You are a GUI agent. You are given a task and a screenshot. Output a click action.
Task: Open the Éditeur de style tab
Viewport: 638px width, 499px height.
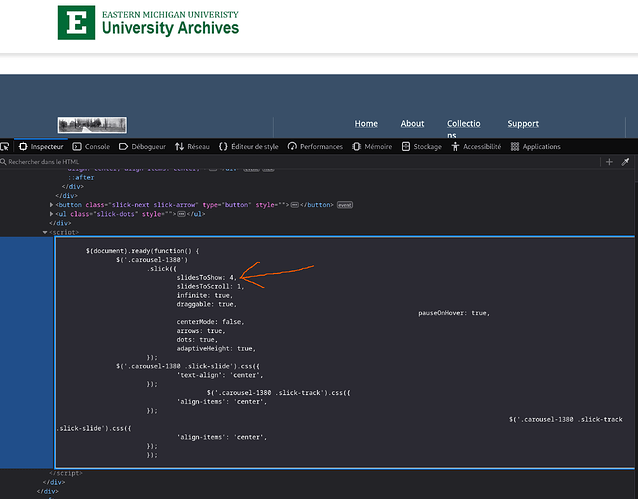click(249, 147)
